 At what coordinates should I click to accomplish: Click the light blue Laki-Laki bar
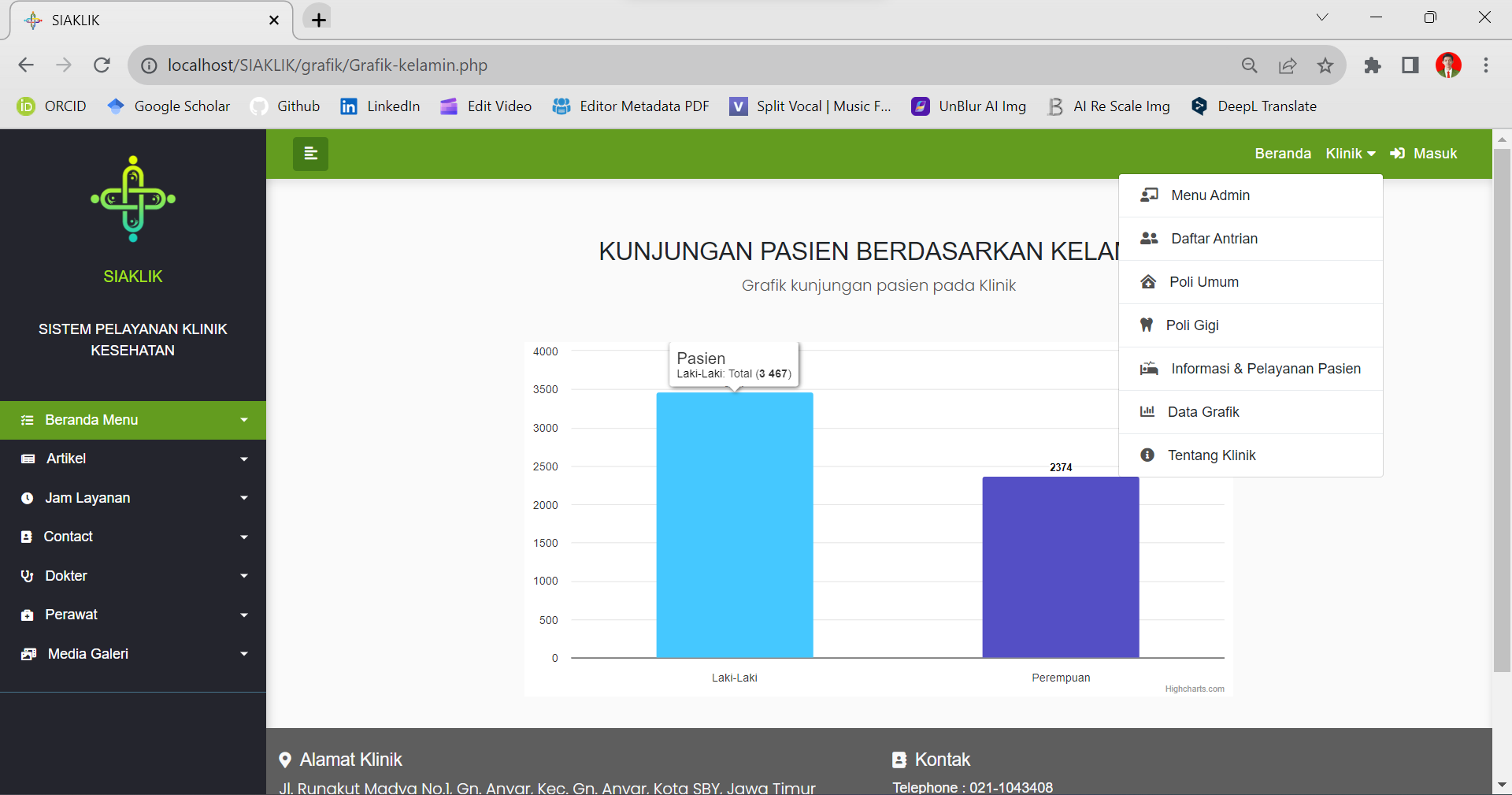point(735,525)
